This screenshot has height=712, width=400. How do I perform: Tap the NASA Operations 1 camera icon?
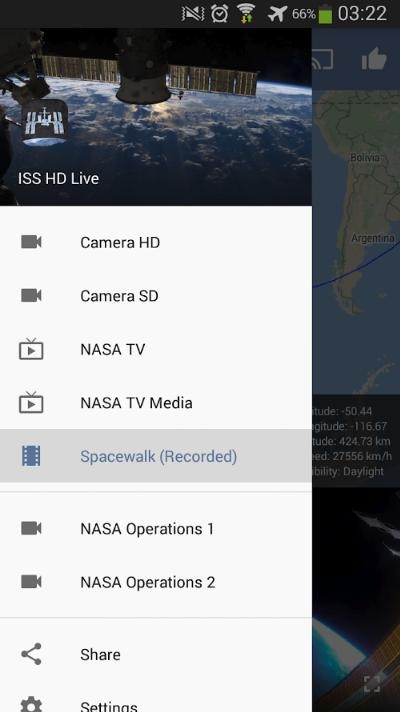(31, 528)
